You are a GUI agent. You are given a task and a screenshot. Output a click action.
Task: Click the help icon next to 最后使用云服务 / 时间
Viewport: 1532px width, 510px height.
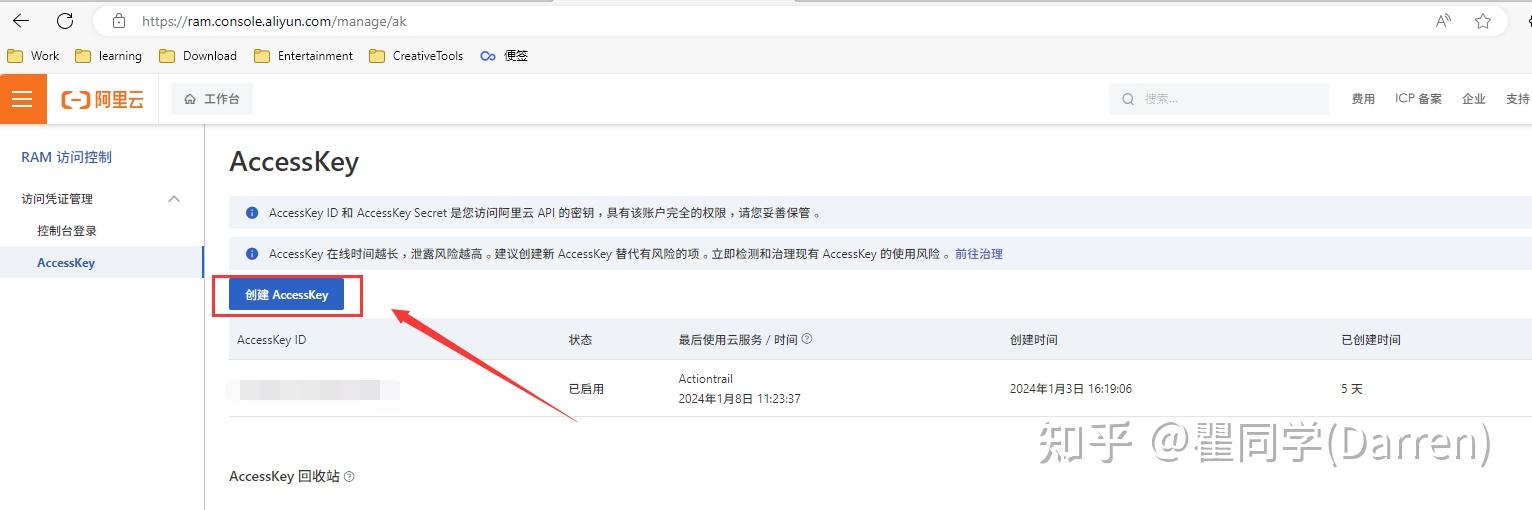pos(807,339)
